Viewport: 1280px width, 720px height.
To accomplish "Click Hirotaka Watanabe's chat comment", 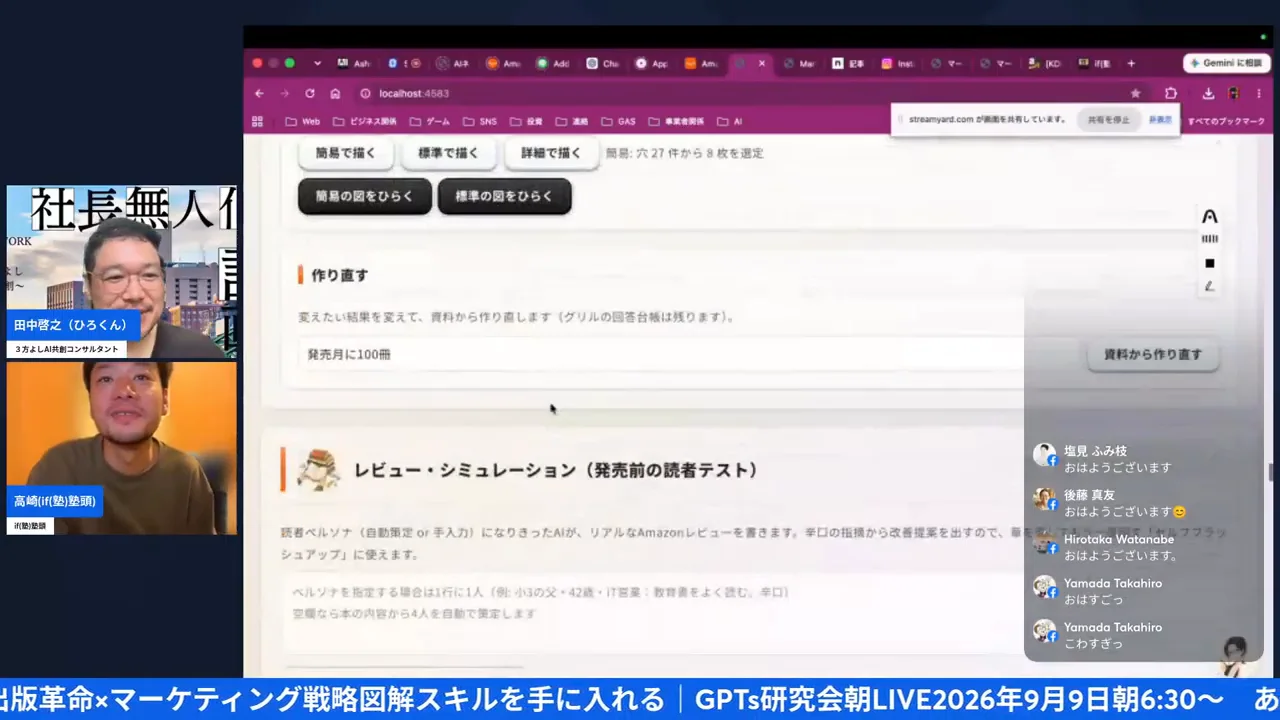I will (1121, 556).
